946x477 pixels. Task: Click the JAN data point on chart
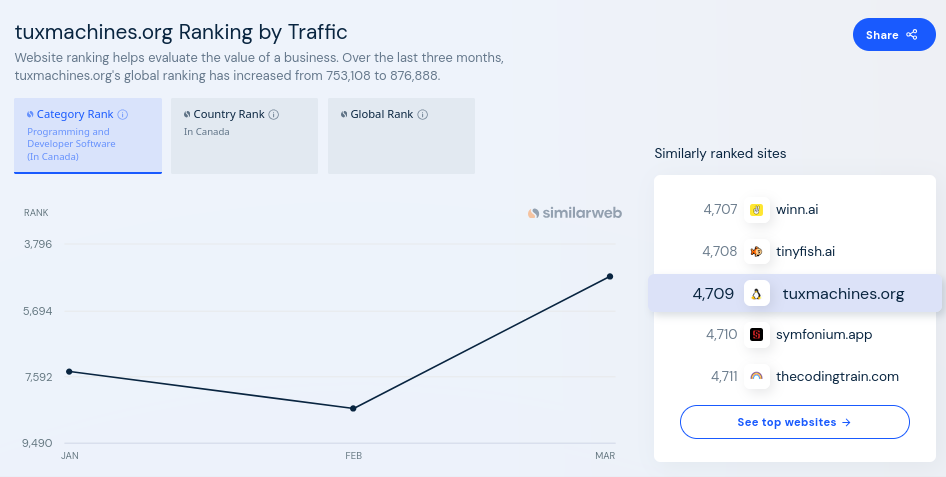tap(69, 371)
